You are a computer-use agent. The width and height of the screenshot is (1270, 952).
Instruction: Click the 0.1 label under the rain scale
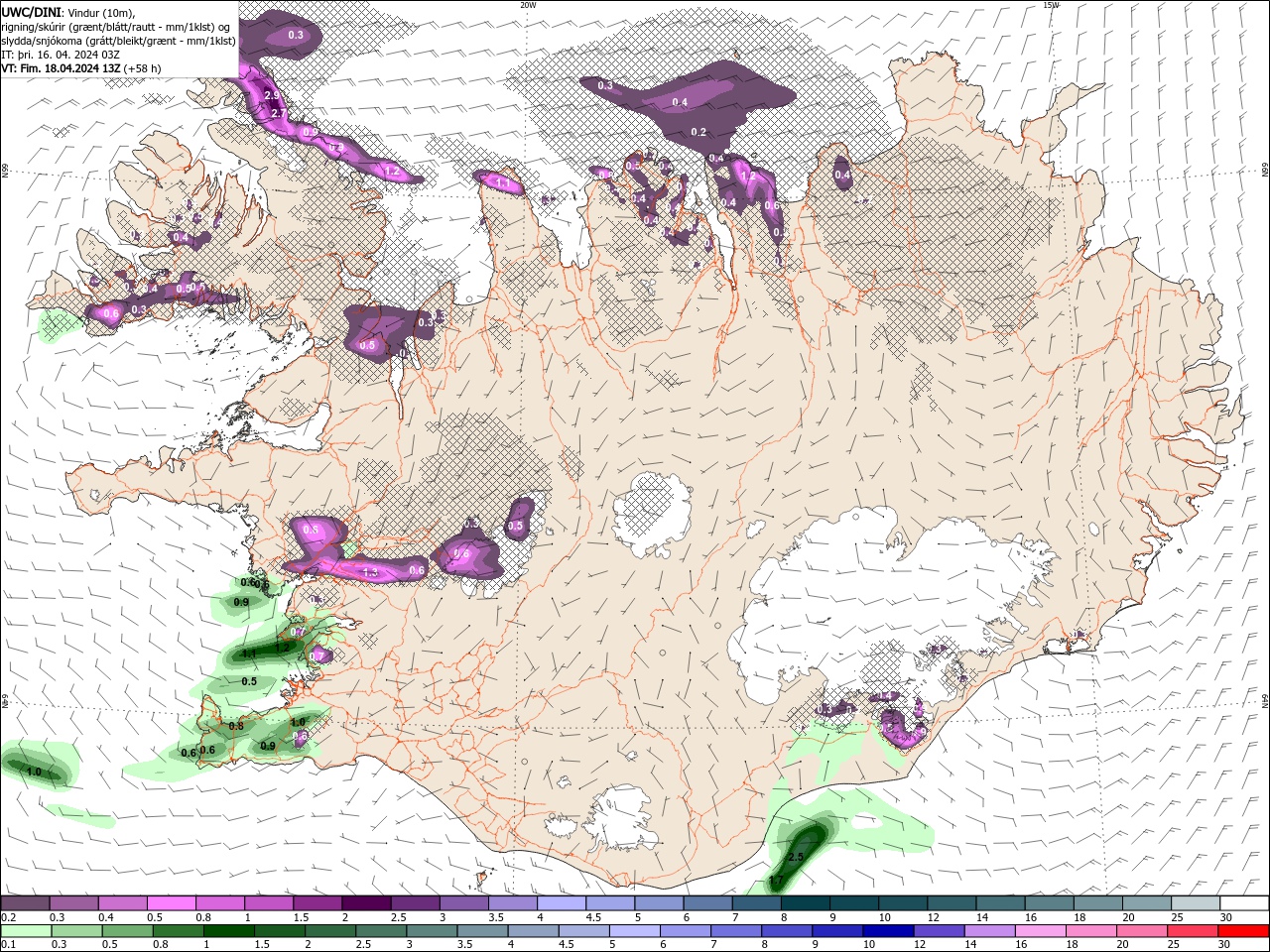(x=8, y=945)
